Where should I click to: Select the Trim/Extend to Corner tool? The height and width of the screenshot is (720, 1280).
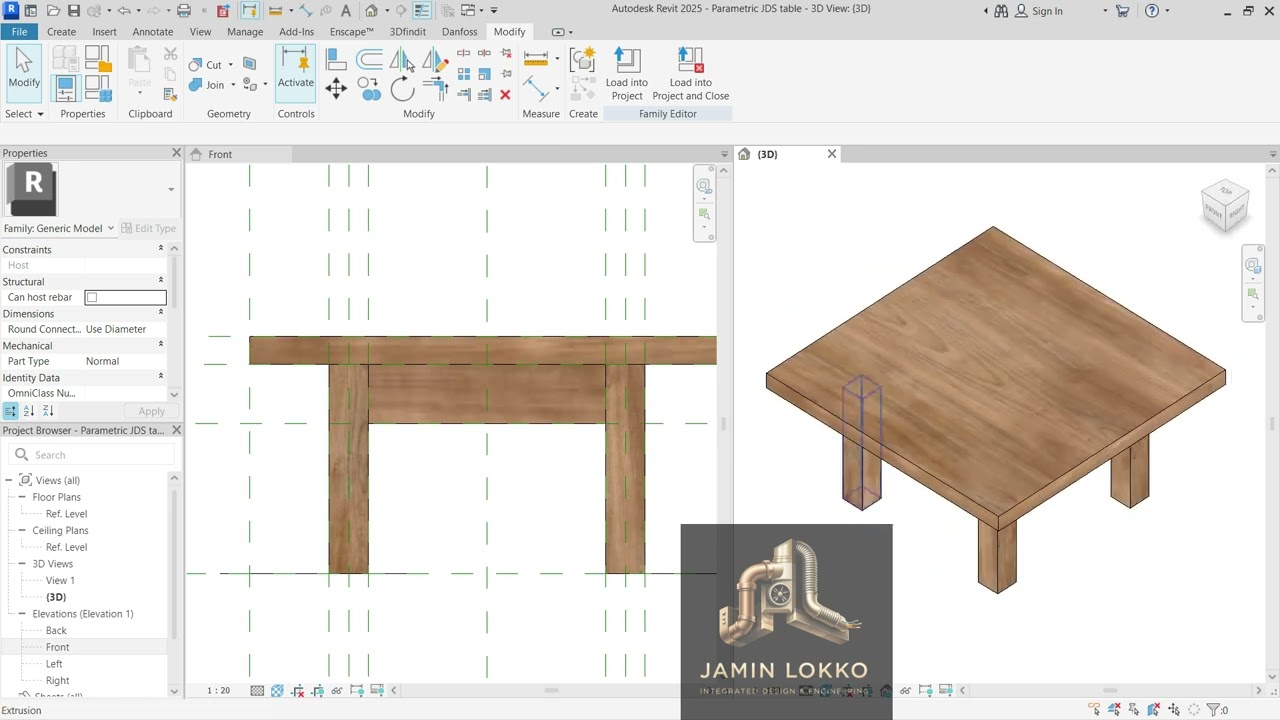point(435,90)
